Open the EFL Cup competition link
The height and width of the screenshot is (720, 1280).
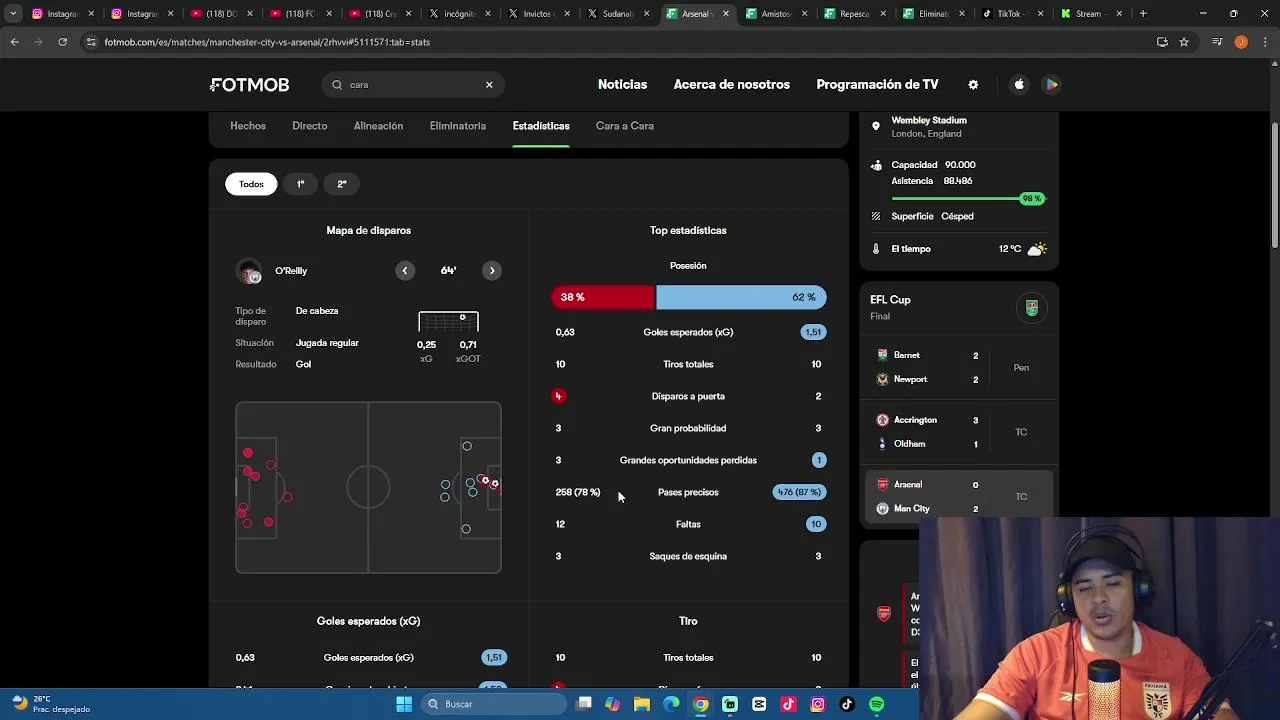tap(890, 300)
